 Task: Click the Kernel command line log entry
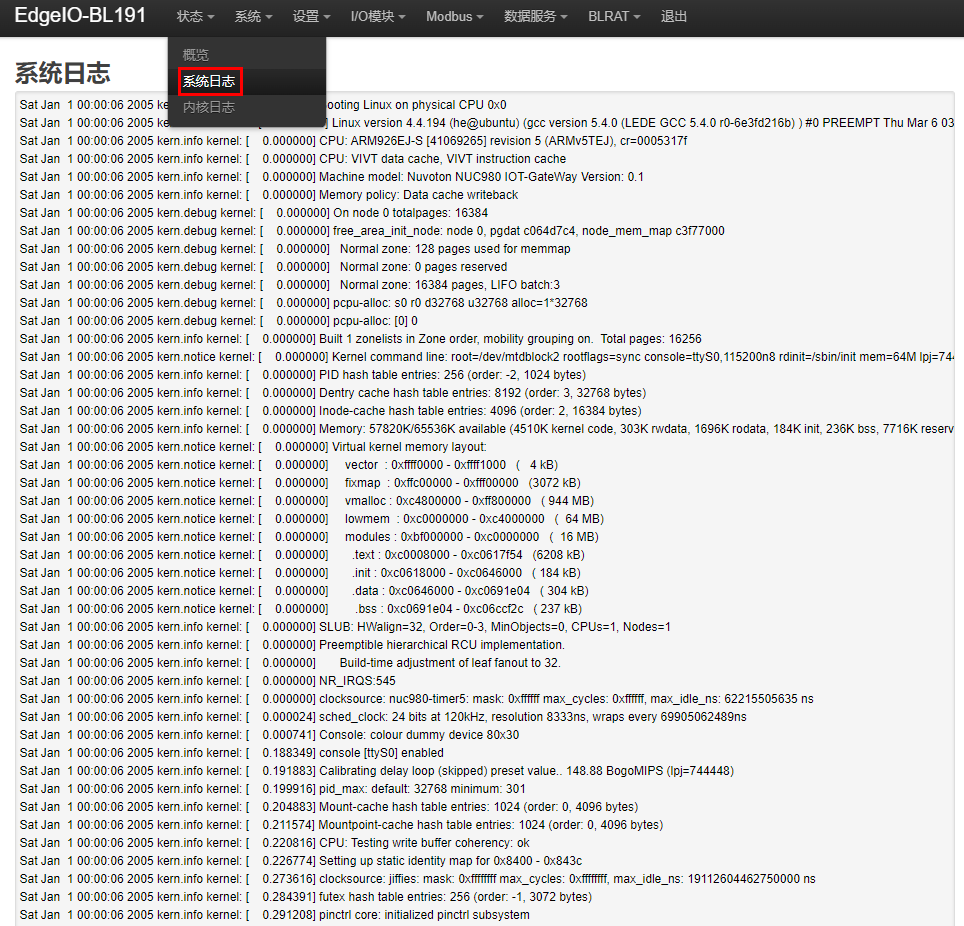click(x=486, y=357)
